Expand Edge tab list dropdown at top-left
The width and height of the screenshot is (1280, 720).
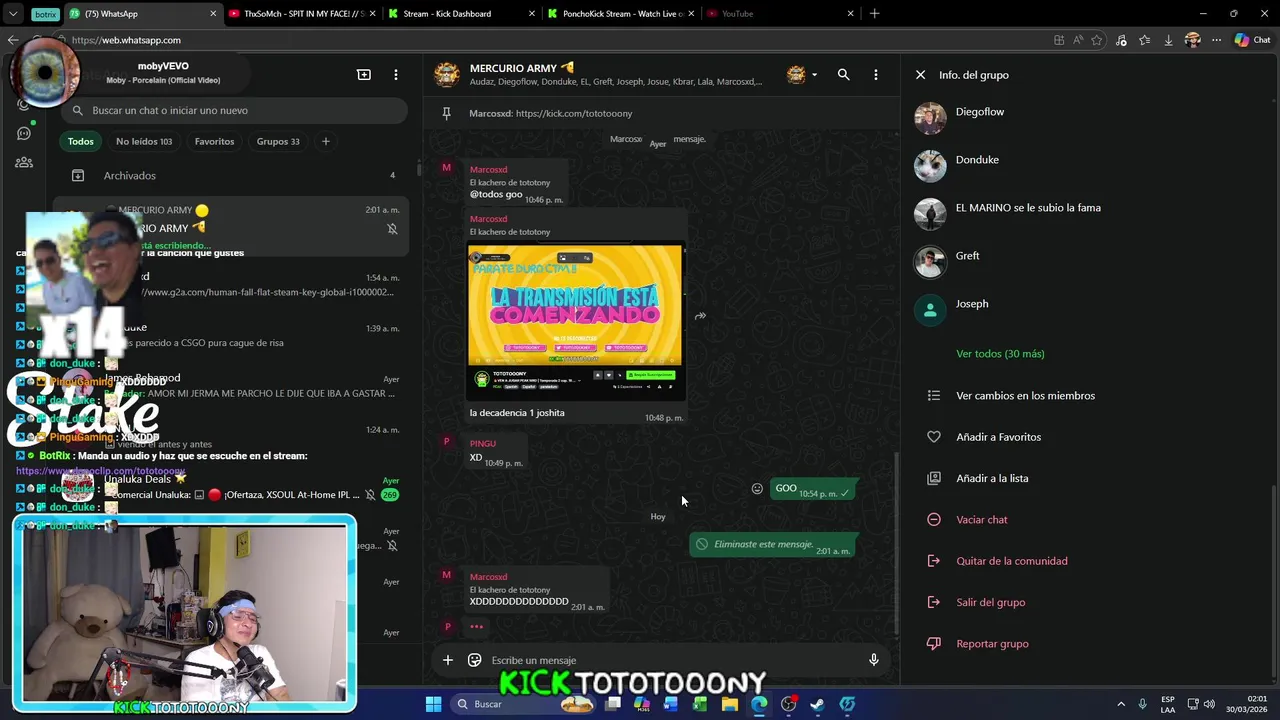(13, 14)
